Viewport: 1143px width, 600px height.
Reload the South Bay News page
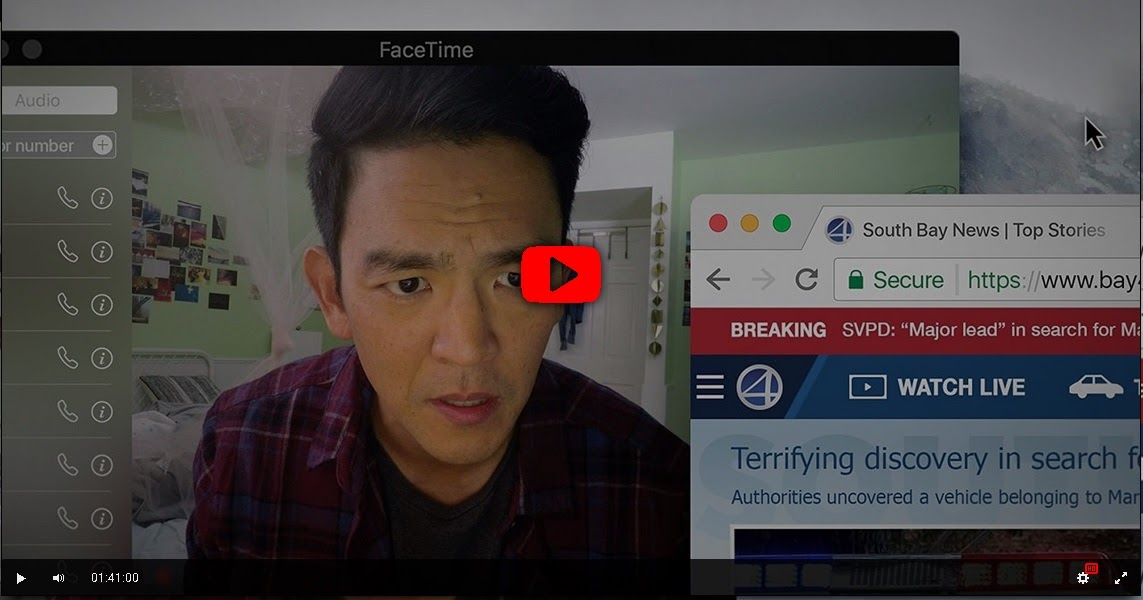coord(806,279)
